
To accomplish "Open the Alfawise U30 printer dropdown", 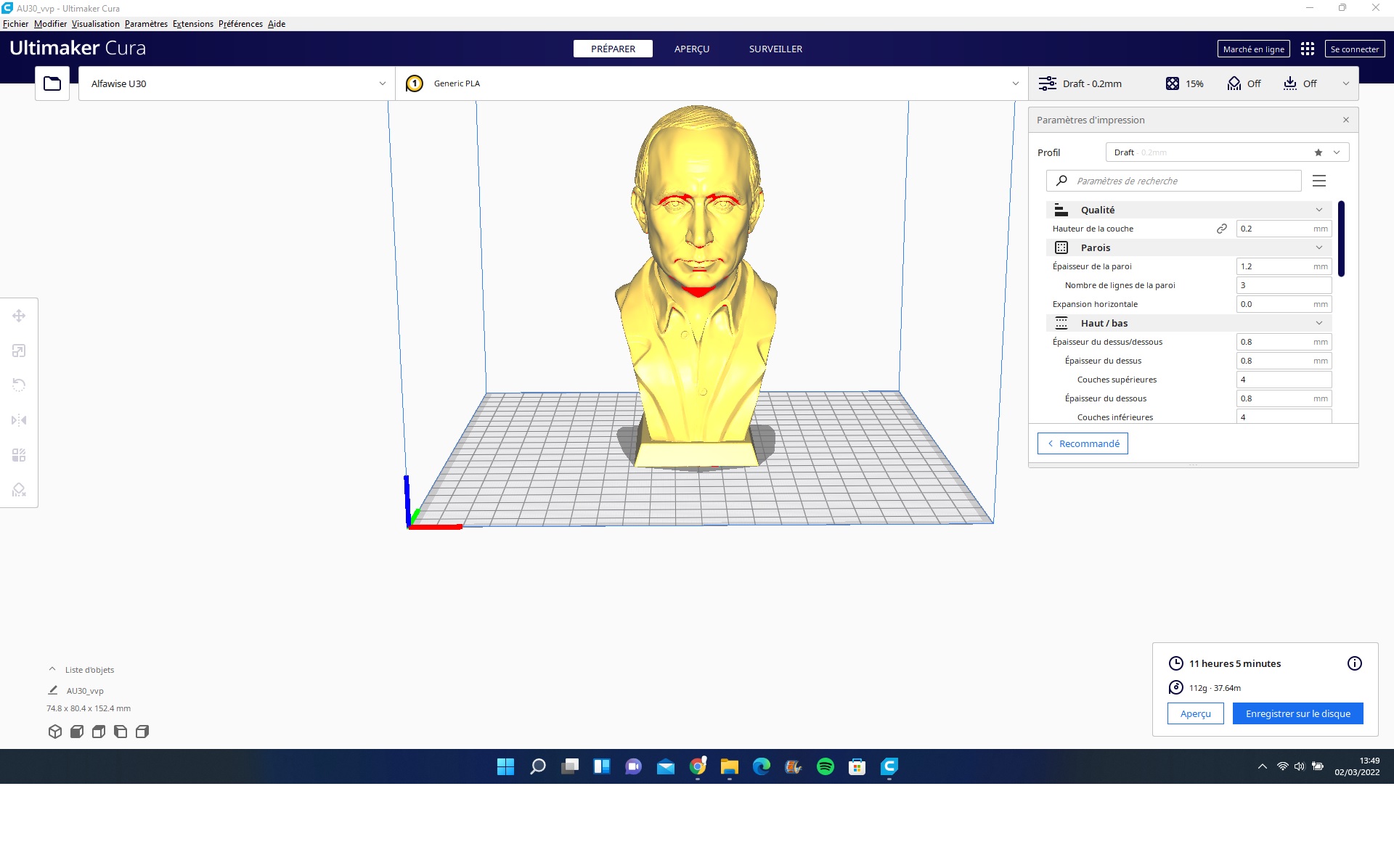I will 237,83.
